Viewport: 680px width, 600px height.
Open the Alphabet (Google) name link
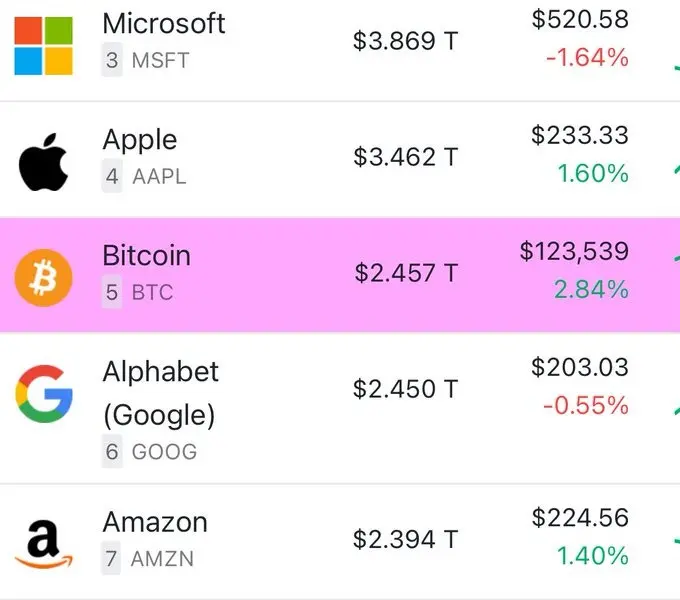point(160,393)
